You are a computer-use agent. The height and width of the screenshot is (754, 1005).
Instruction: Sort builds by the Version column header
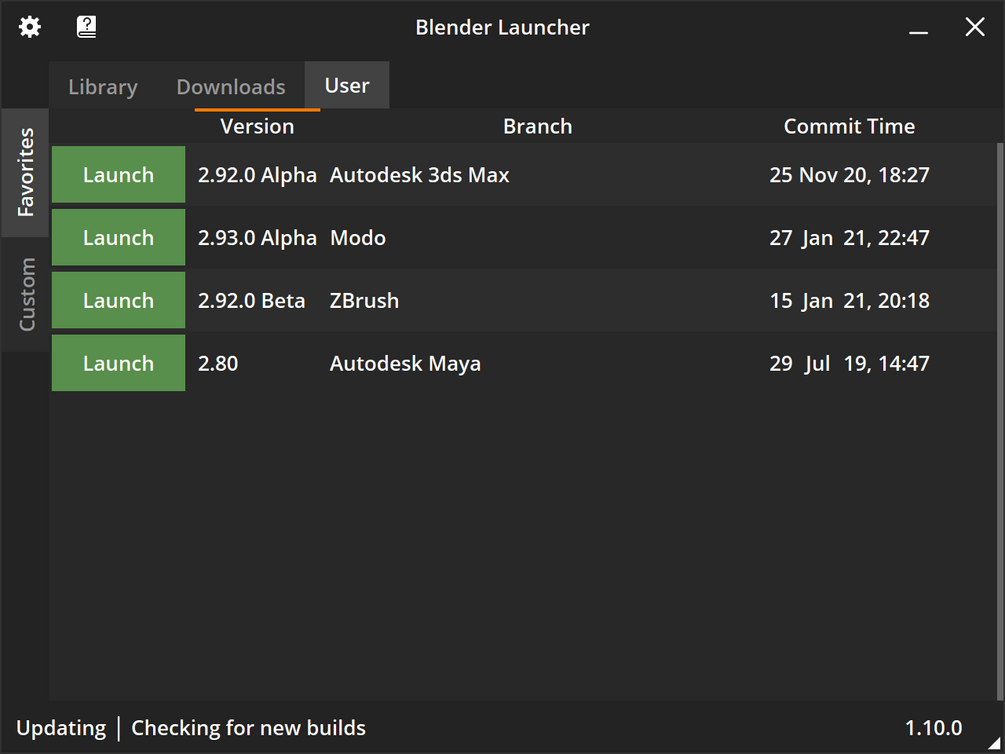pos(257,126)
